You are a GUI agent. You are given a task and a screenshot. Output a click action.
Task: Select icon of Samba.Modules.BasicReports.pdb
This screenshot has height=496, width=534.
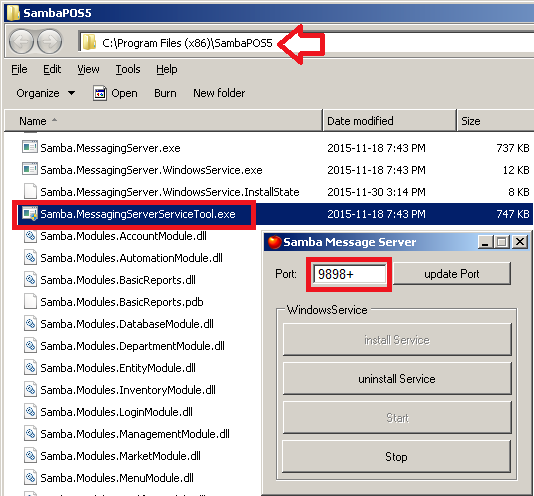tap(30, 301)
